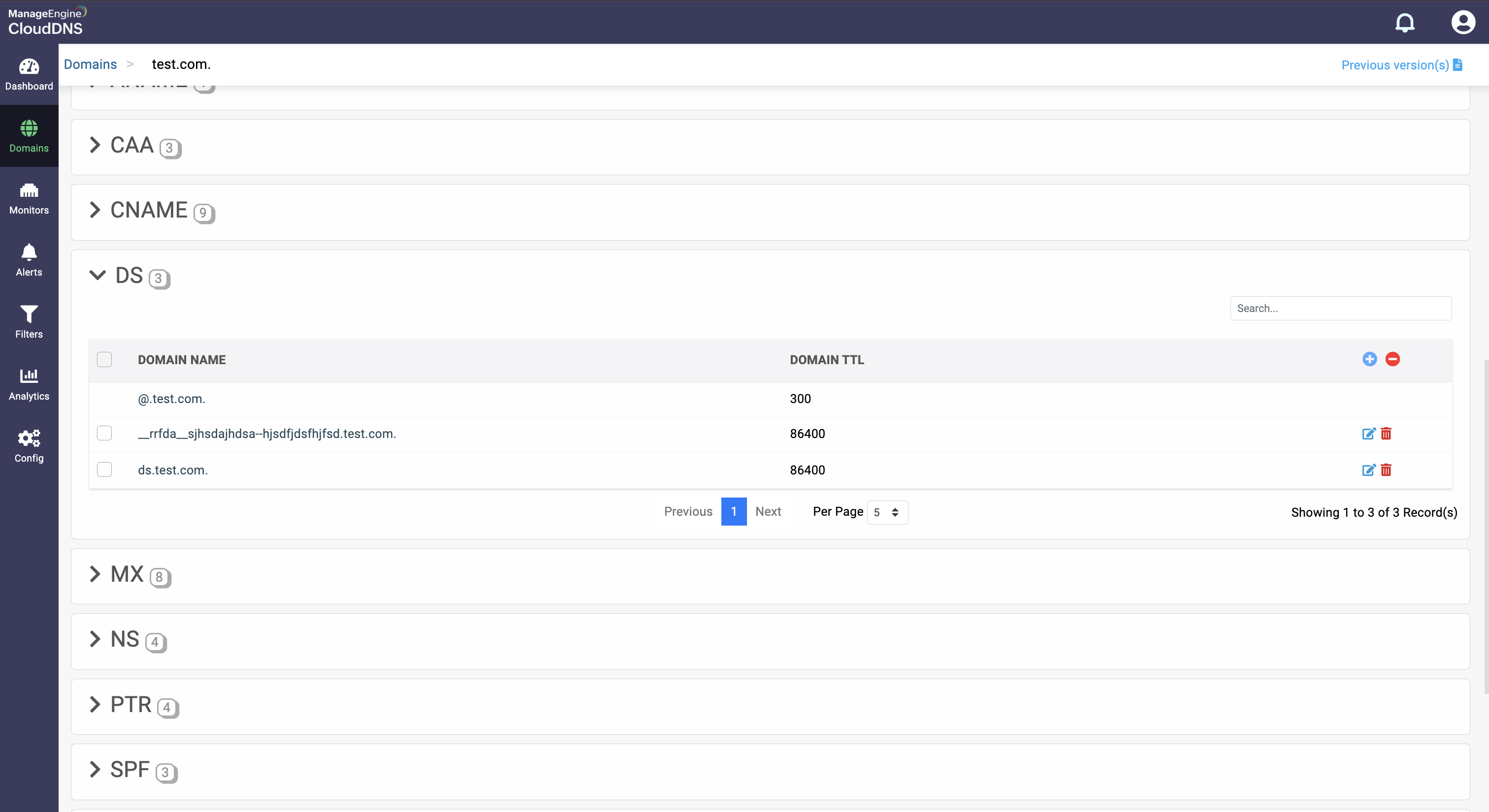The image size is (1489, 812).
Task: Click the blue add DS record icon
Action: point(1369,359)
